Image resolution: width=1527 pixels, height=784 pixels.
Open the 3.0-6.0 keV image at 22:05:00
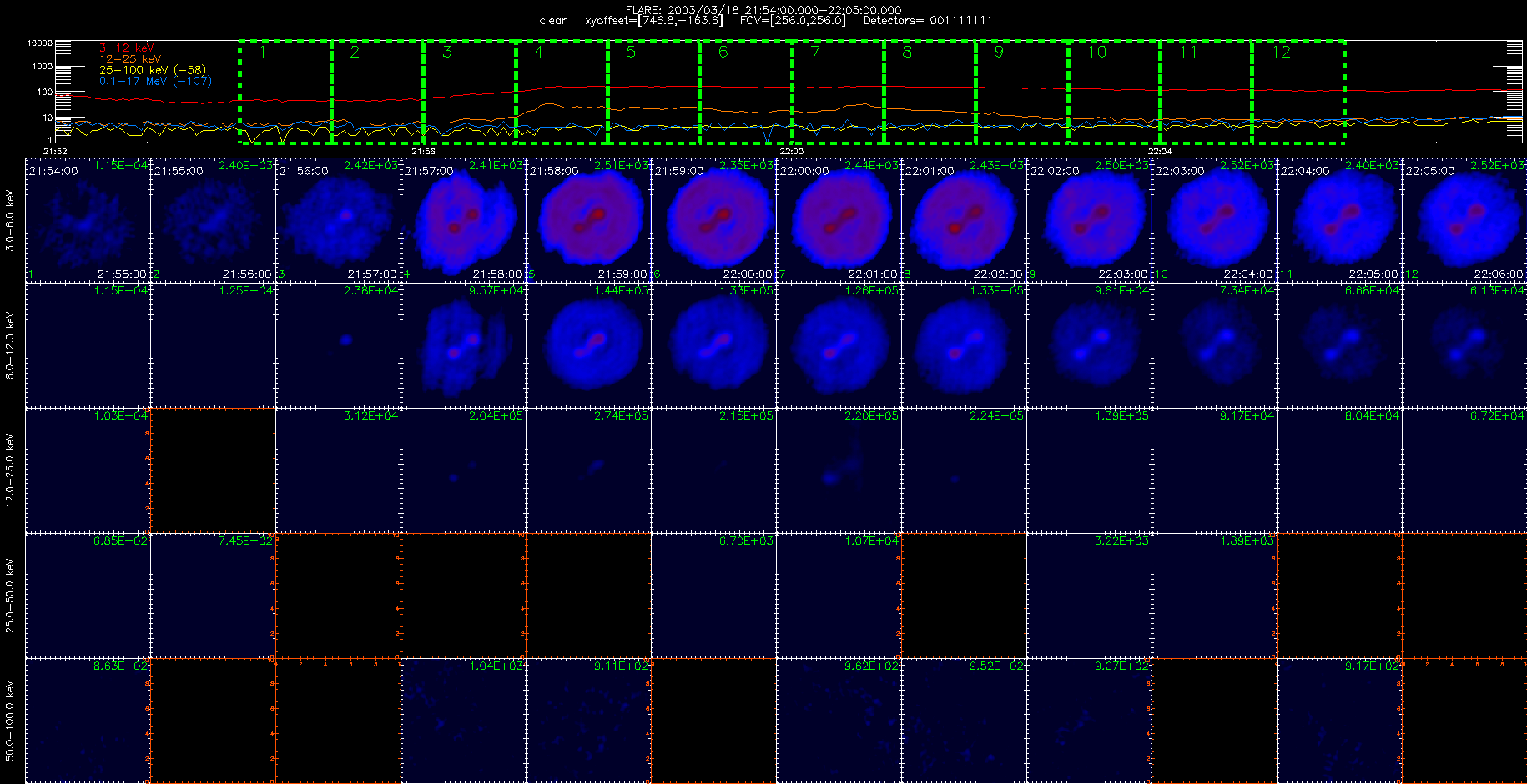point(1464,219)
